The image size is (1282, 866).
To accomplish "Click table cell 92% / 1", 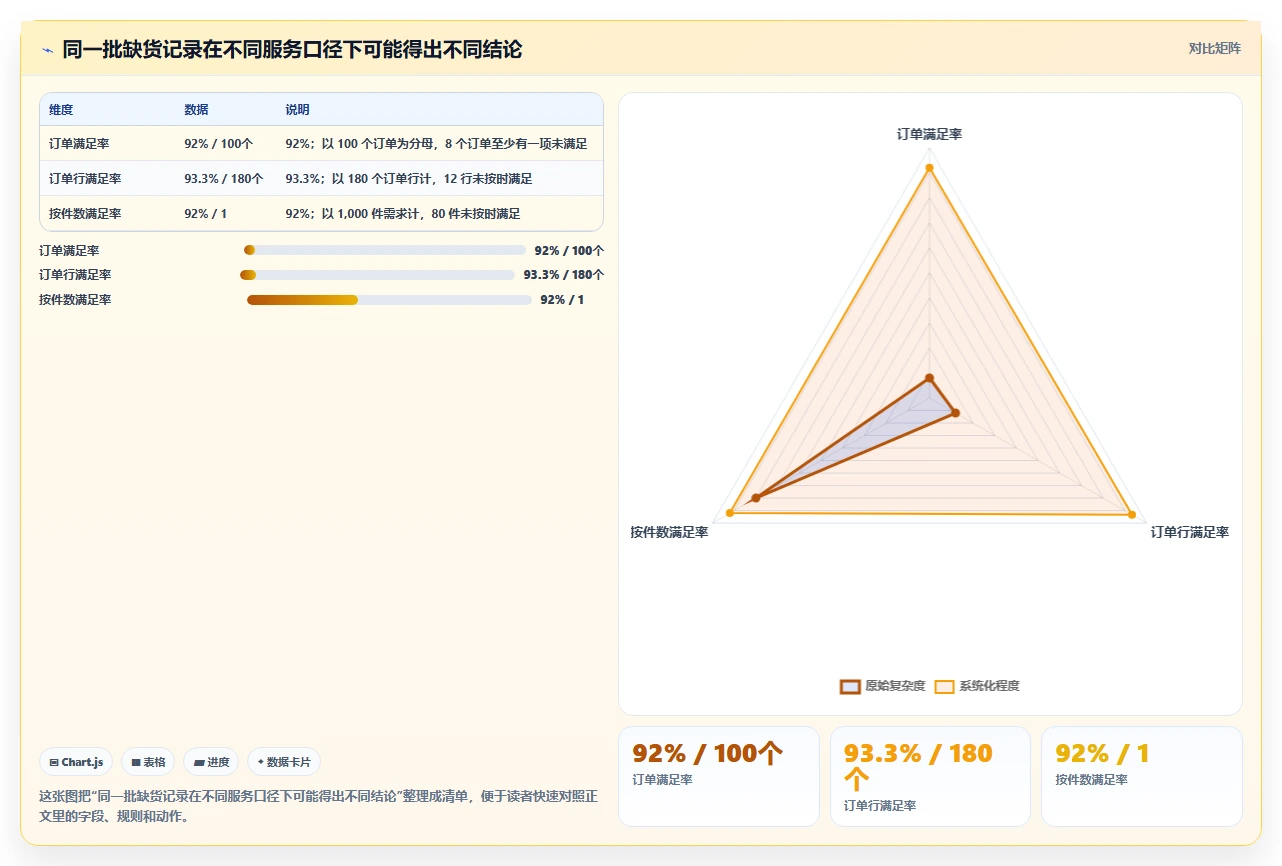I will [x=205, y=214].
